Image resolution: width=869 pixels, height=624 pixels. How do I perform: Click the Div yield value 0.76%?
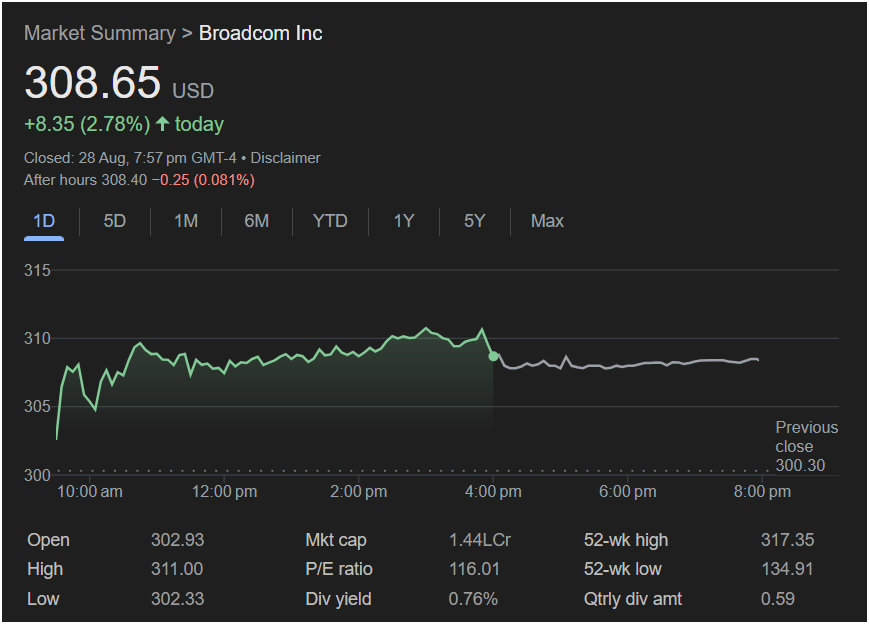(473, 599)
